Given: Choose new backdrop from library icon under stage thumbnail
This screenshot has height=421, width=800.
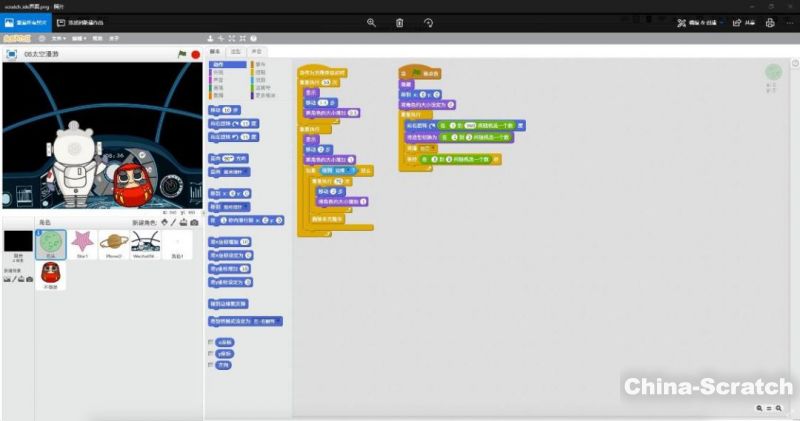Looking at the screenshot, I should click(7, 279).
